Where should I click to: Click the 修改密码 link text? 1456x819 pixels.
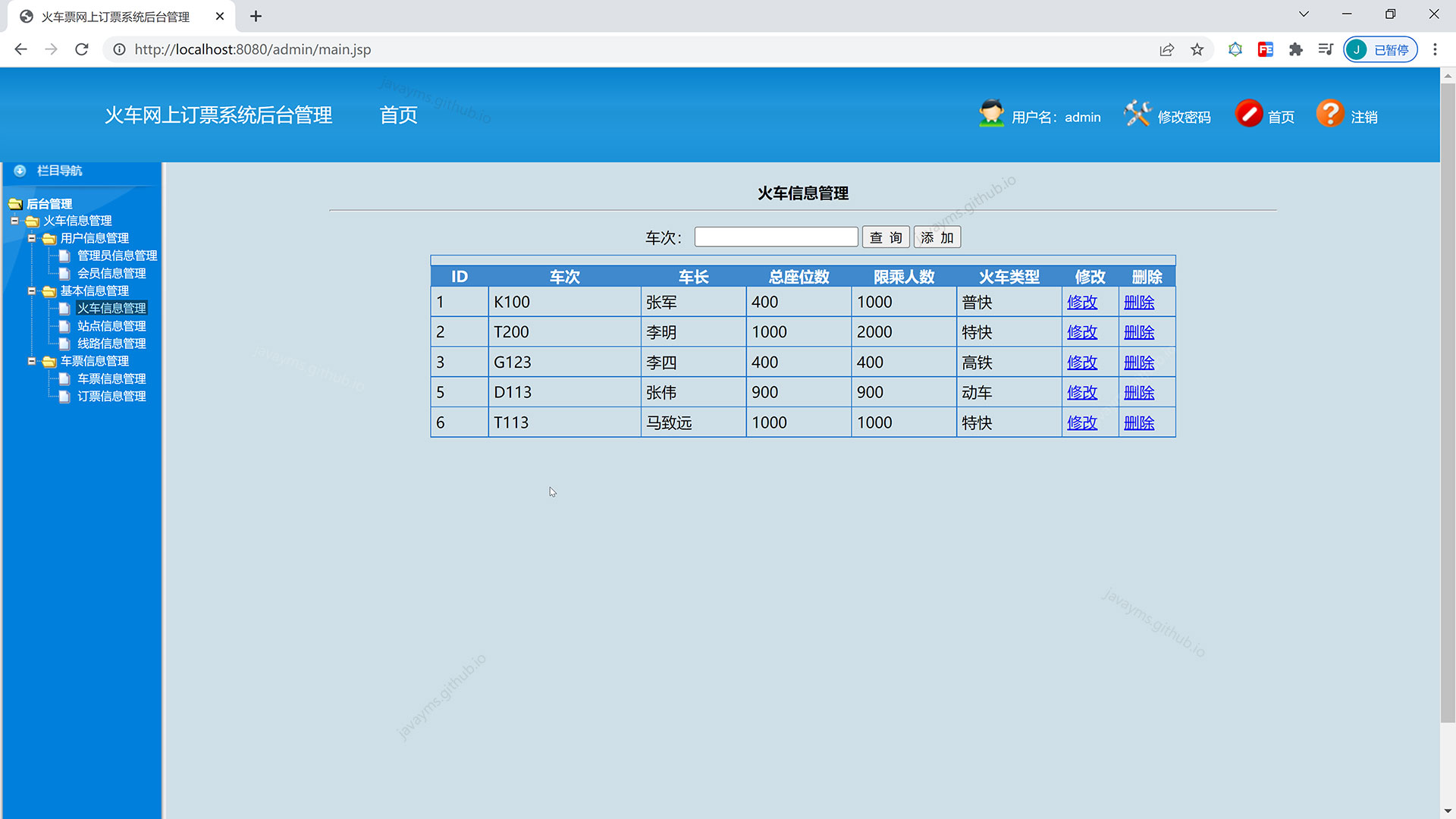click(1184, 117)
